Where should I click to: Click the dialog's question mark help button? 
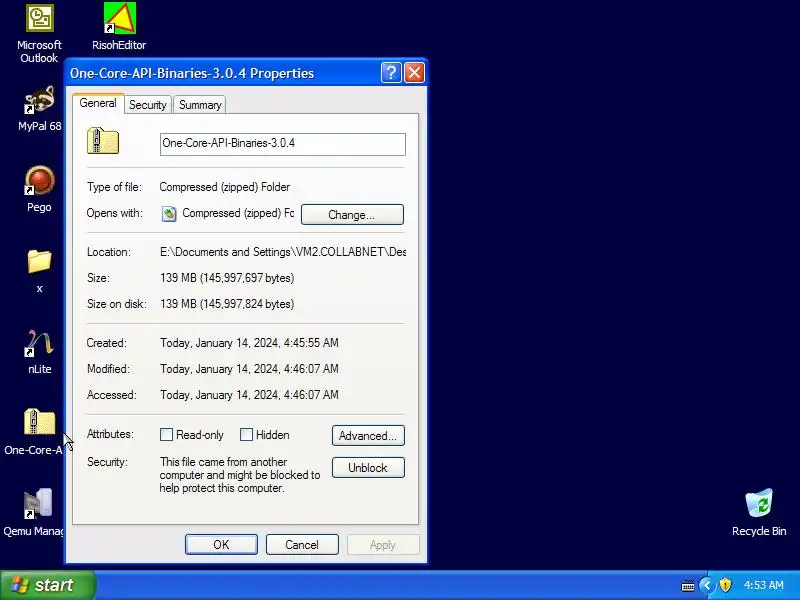coord(391,72)
